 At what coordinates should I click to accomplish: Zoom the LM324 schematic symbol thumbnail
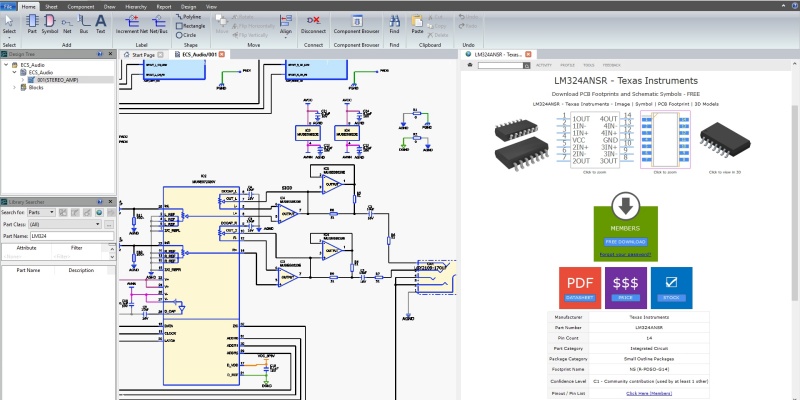point(594,140)
